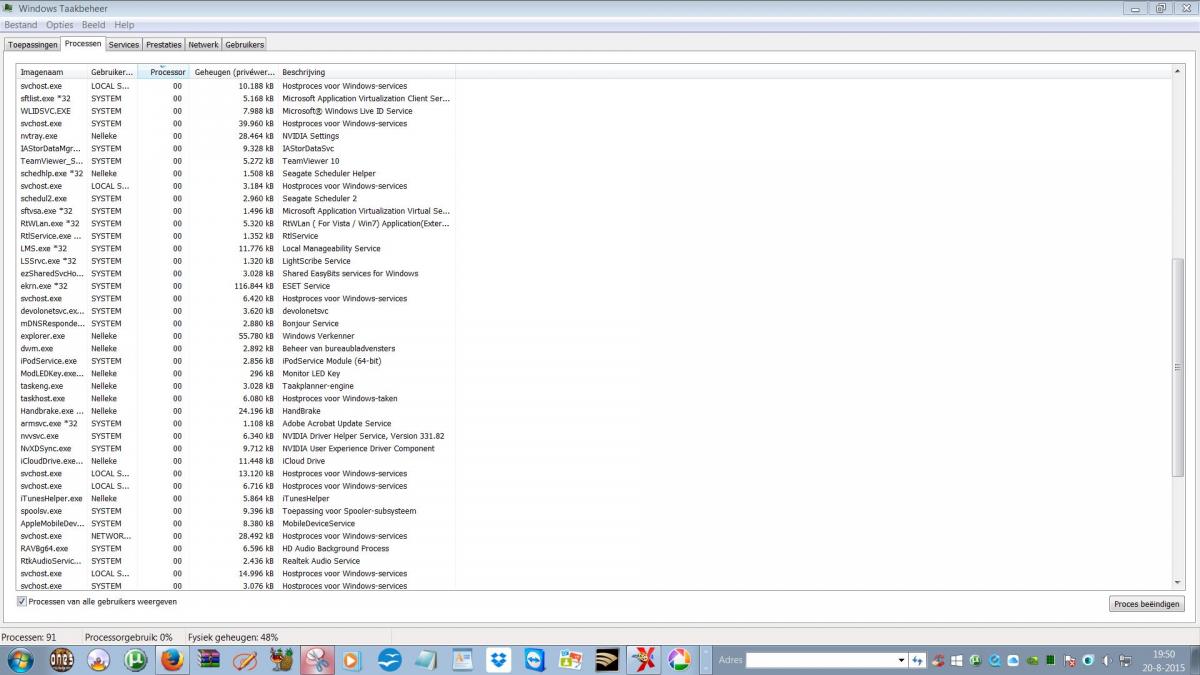Launch uTorrent from the taskbar
This screenshot has width=1200, height=675.
coord(134,660)
